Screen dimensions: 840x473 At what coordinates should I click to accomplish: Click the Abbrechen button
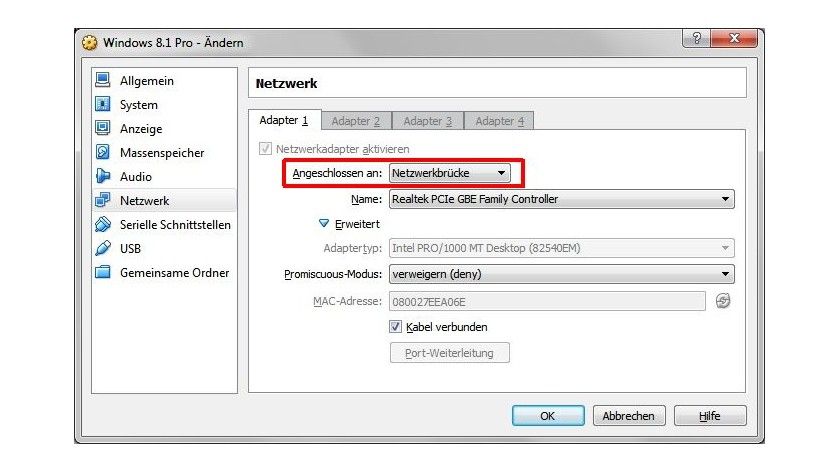coord(629,416)
